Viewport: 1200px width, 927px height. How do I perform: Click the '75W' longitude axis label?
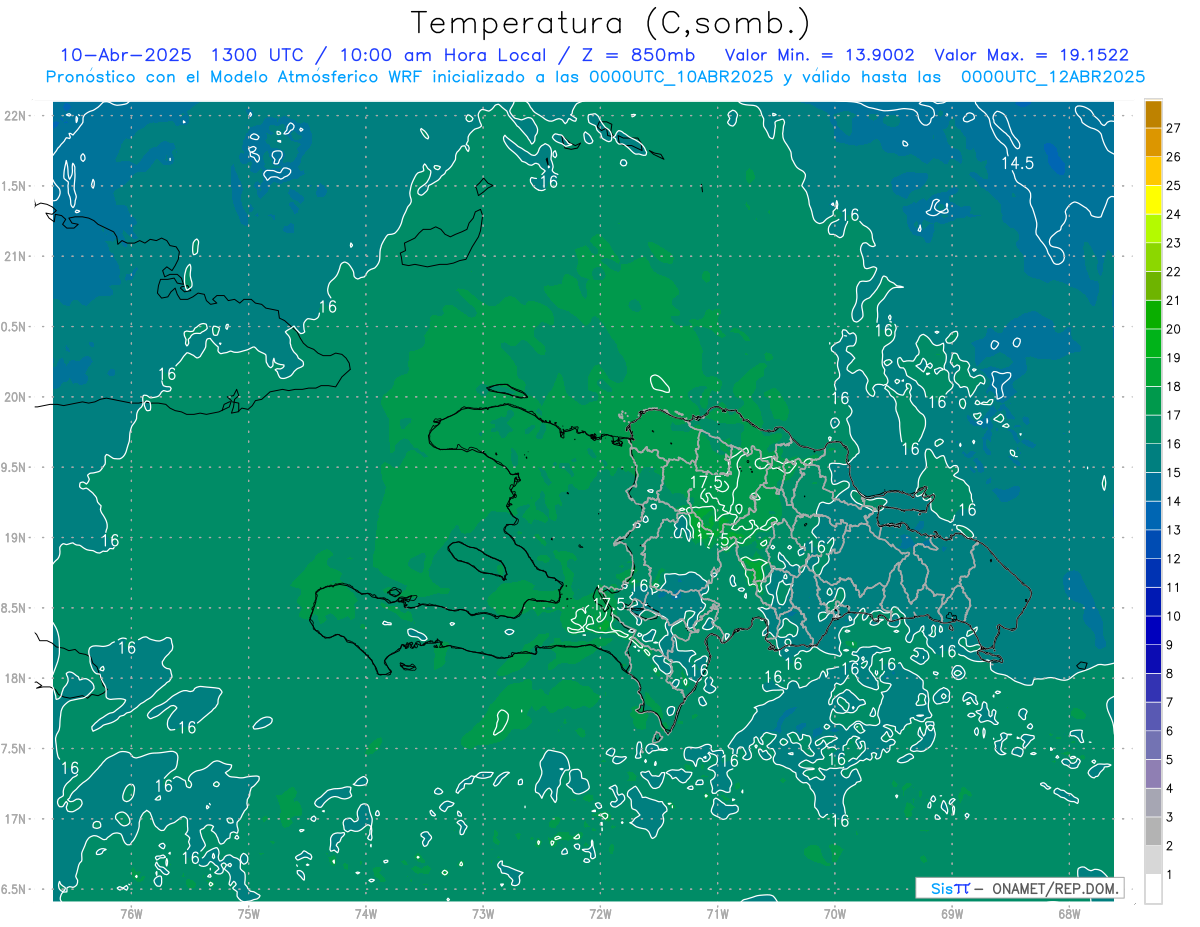point(248,914)
